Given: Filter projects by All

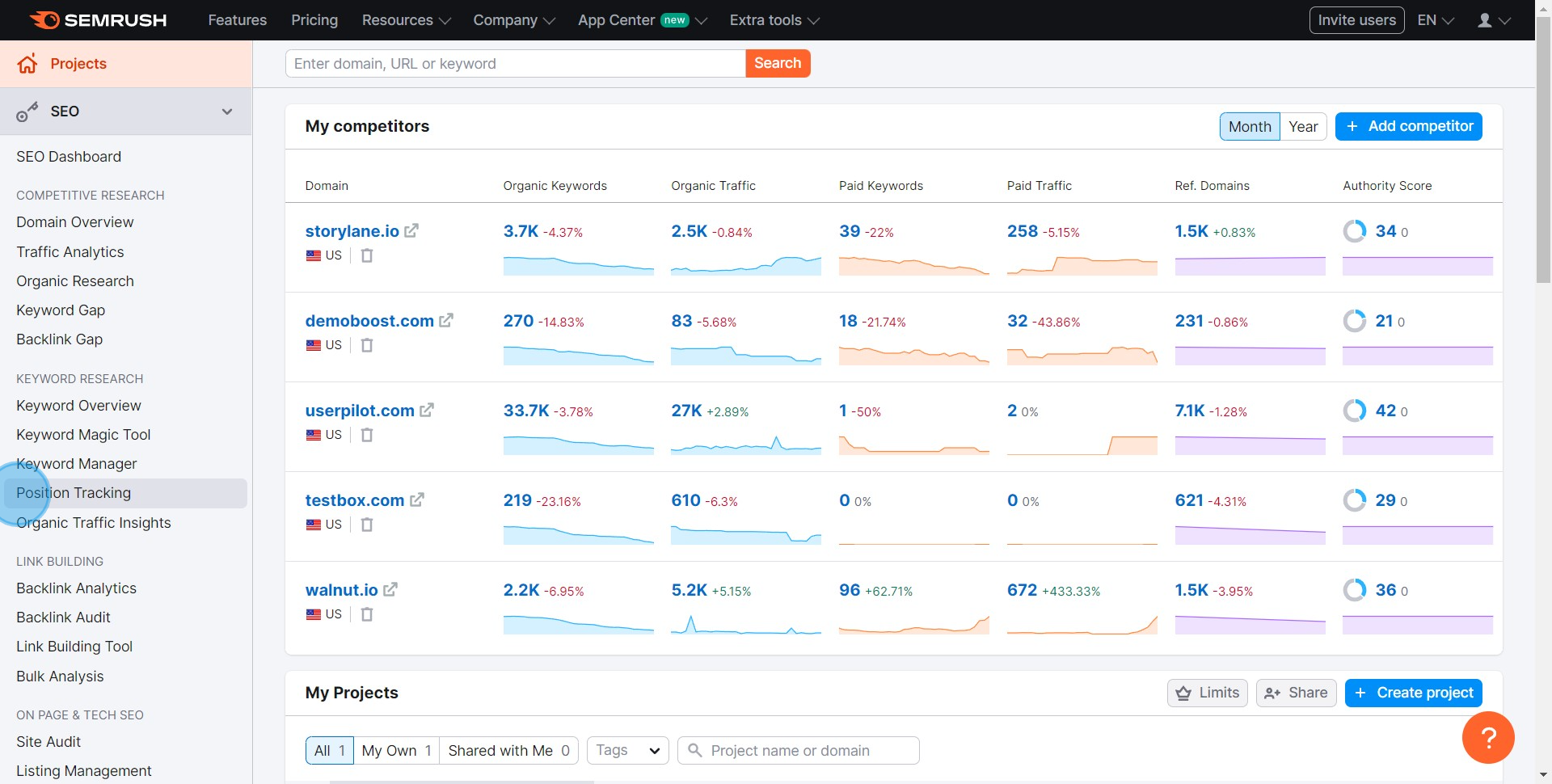Looking at the screenshot, I should click(330, 750).
